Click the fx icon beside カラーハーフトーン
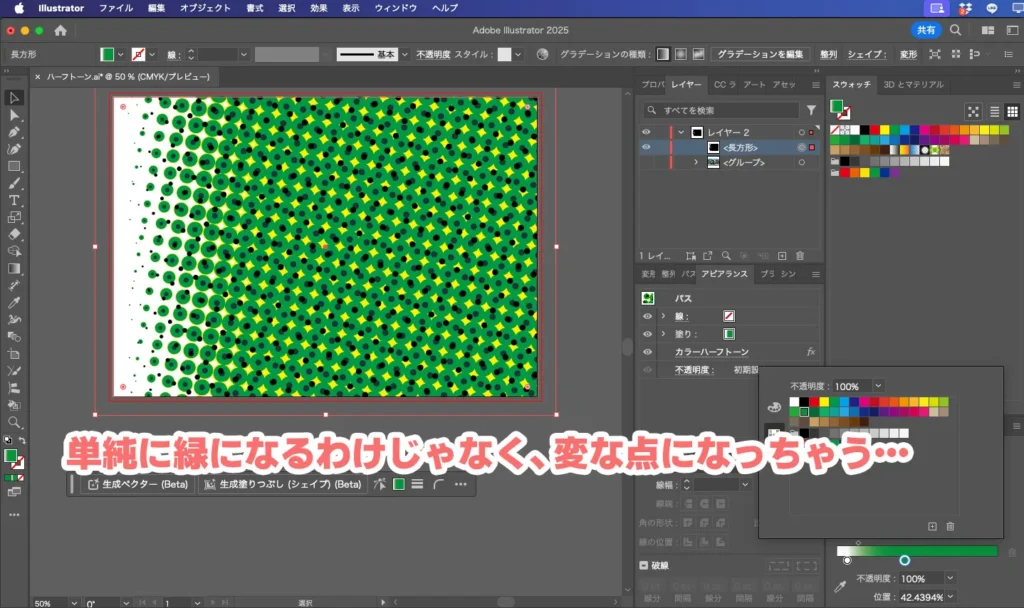Image resolution: width=1024 pixels, height=608 pixels. pyautogui.click(x=812, y=352)
